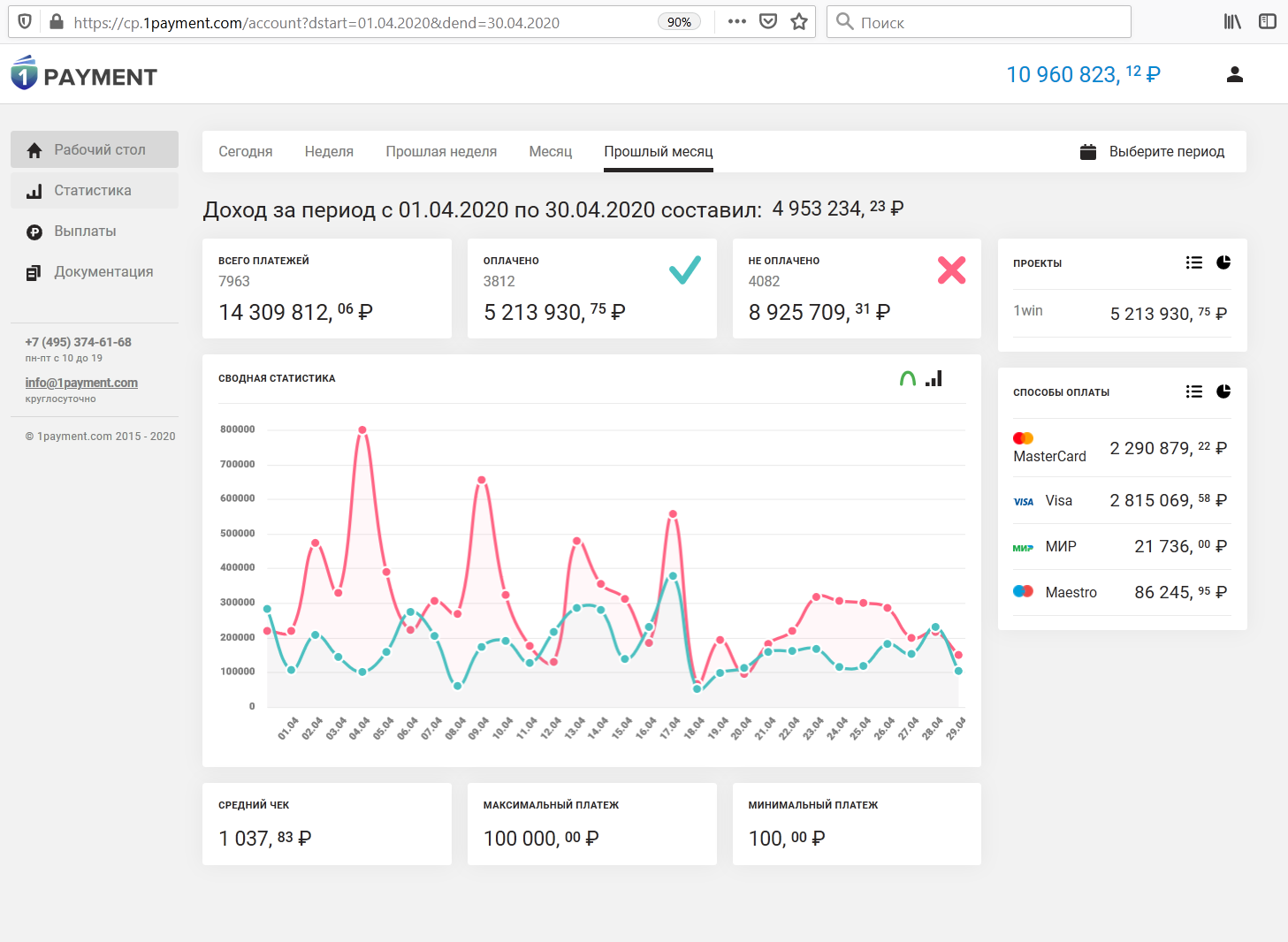Click the Всего платежей amount 14 309 812 ₽
This screenshot has width=1288, height=942.
click(295, 312)
